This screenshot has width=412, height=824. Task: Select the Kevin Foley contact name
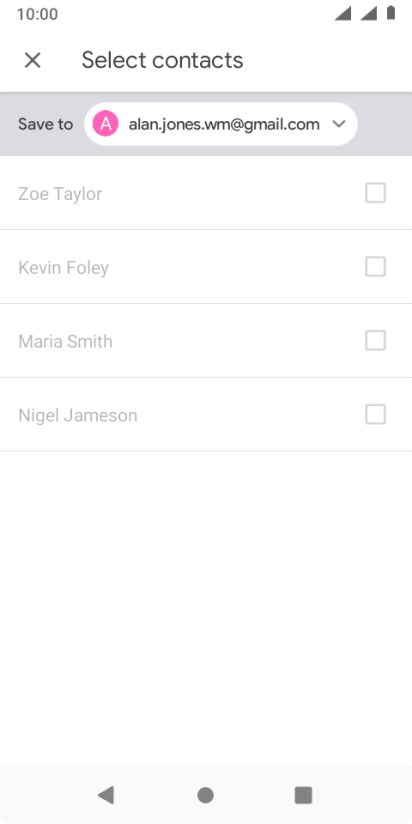(x=64, y=268)
